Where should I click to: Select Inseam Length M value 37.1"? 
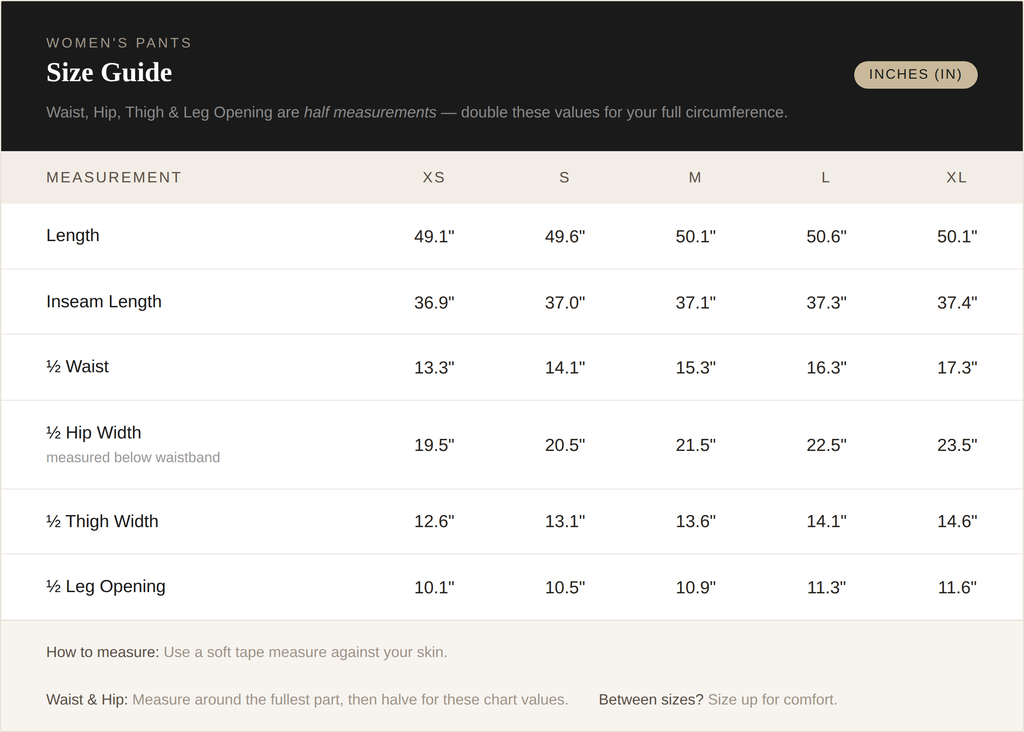(x=696, y=303)
